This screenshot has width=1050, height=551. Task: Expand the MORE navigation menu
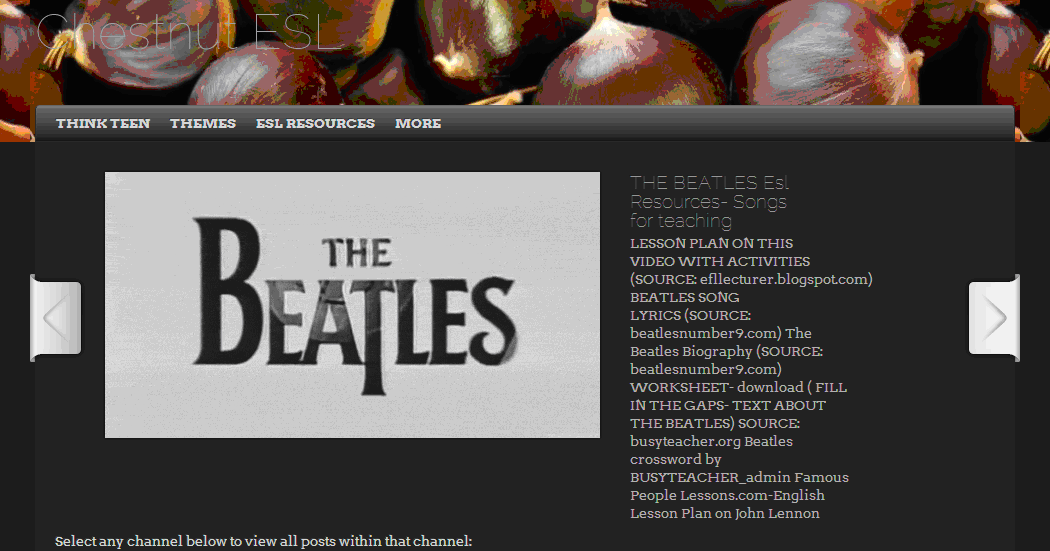point(418,124)
